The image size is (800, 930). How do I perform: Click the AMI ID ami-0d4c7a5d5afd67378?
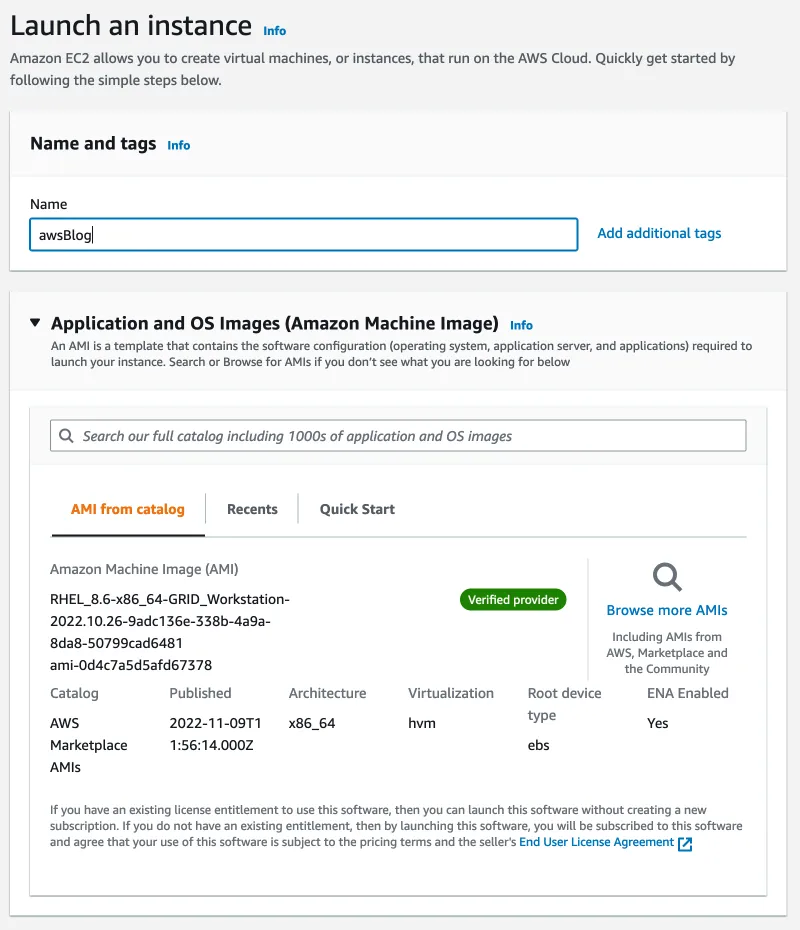tap(131, 665)
